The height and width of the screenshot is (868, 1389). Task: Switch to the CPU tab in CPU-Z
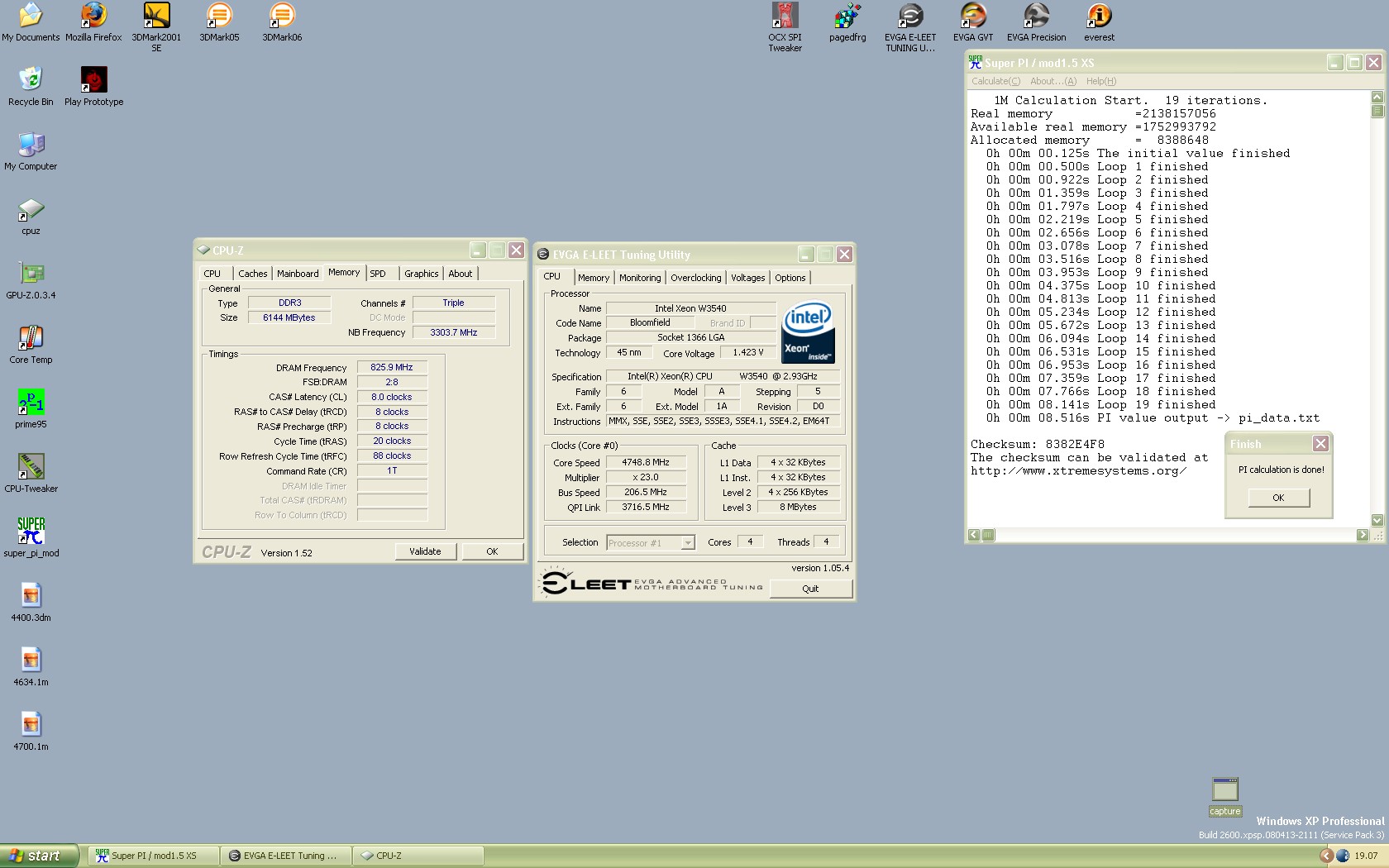[x=212, y=274]
